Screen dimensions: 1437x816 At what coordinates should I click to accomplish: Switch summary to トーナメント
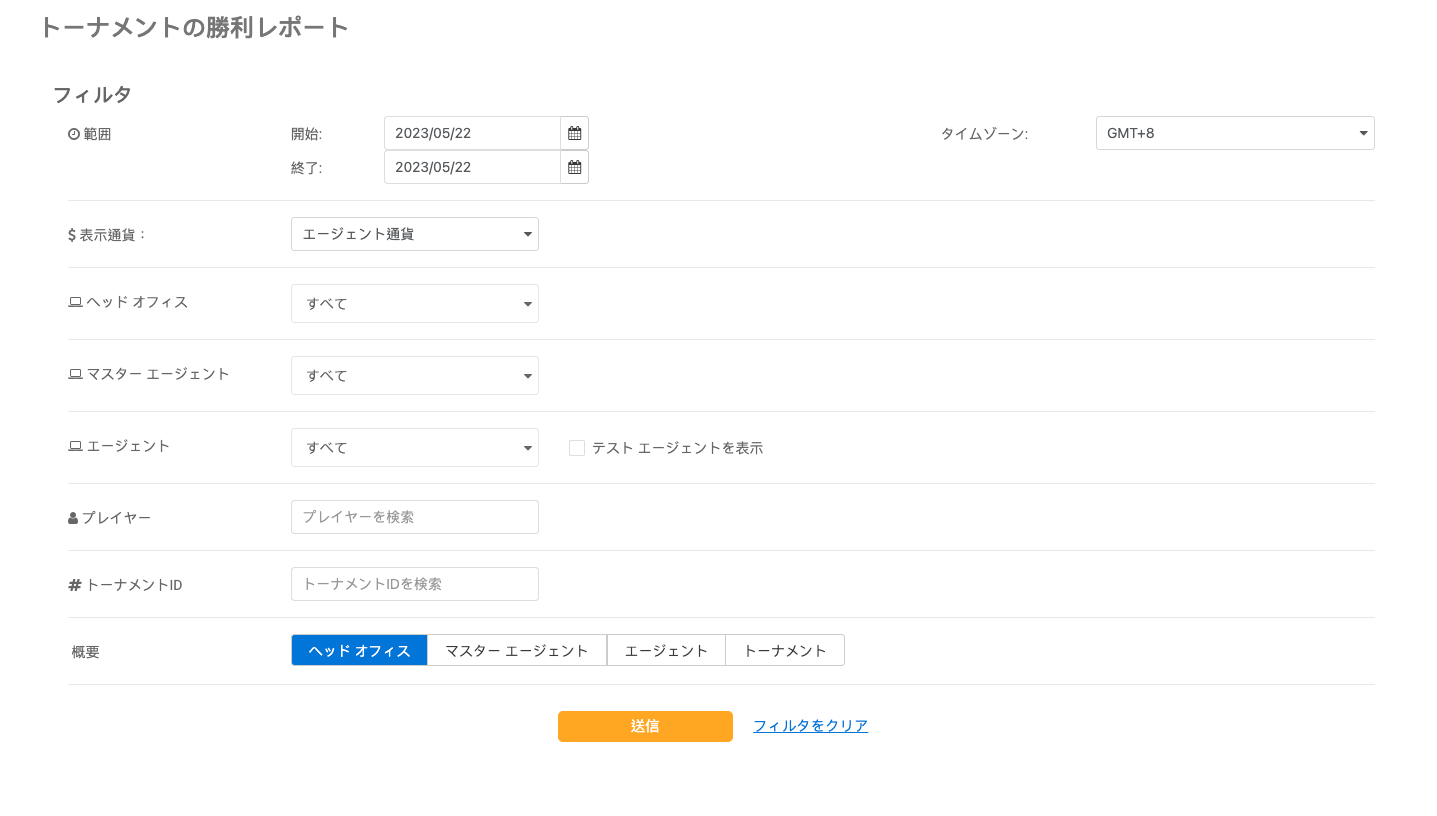pos(784,651)
